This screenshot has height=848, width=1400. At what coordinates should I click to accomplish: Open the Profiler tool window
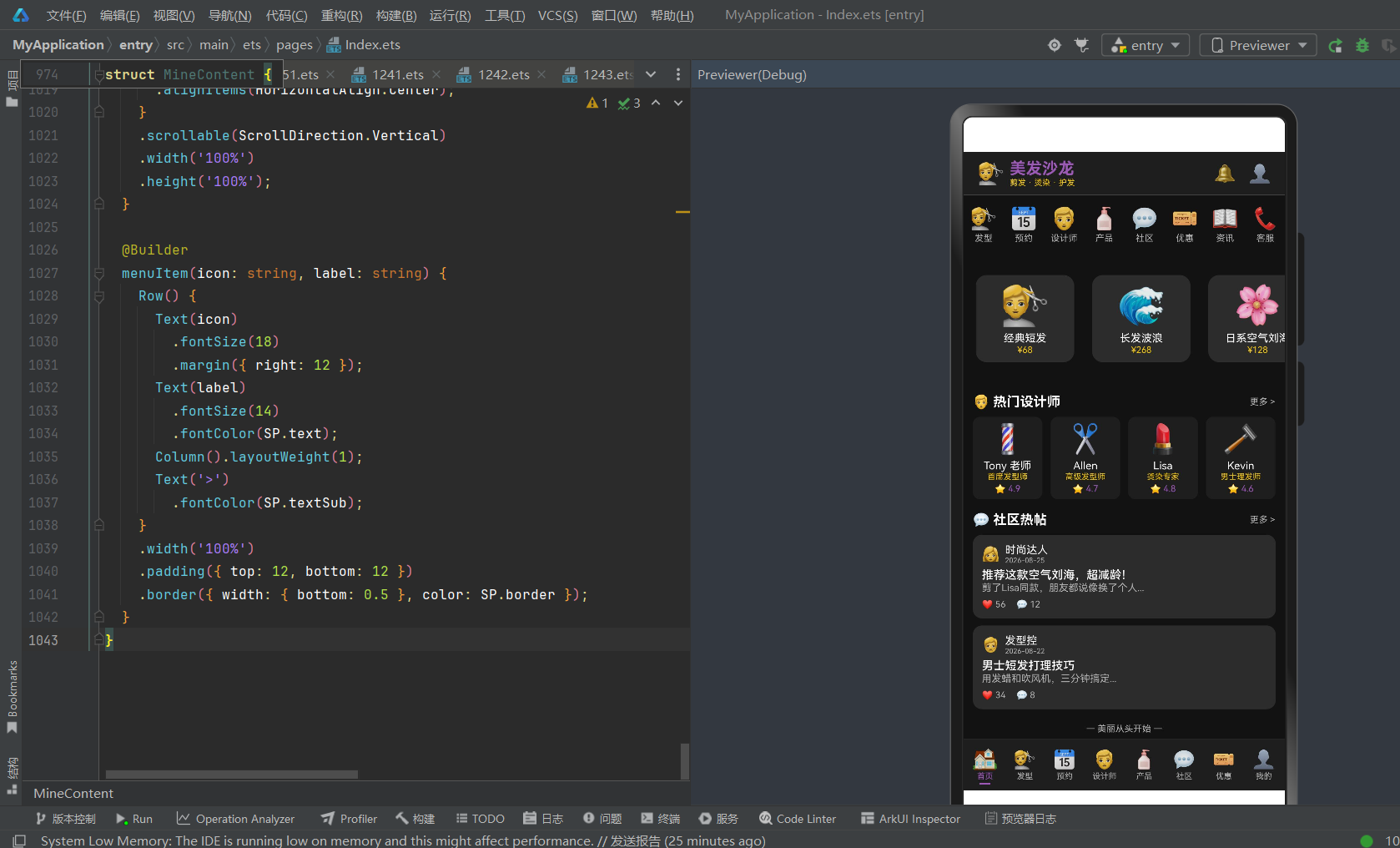[x=349, y=819]
